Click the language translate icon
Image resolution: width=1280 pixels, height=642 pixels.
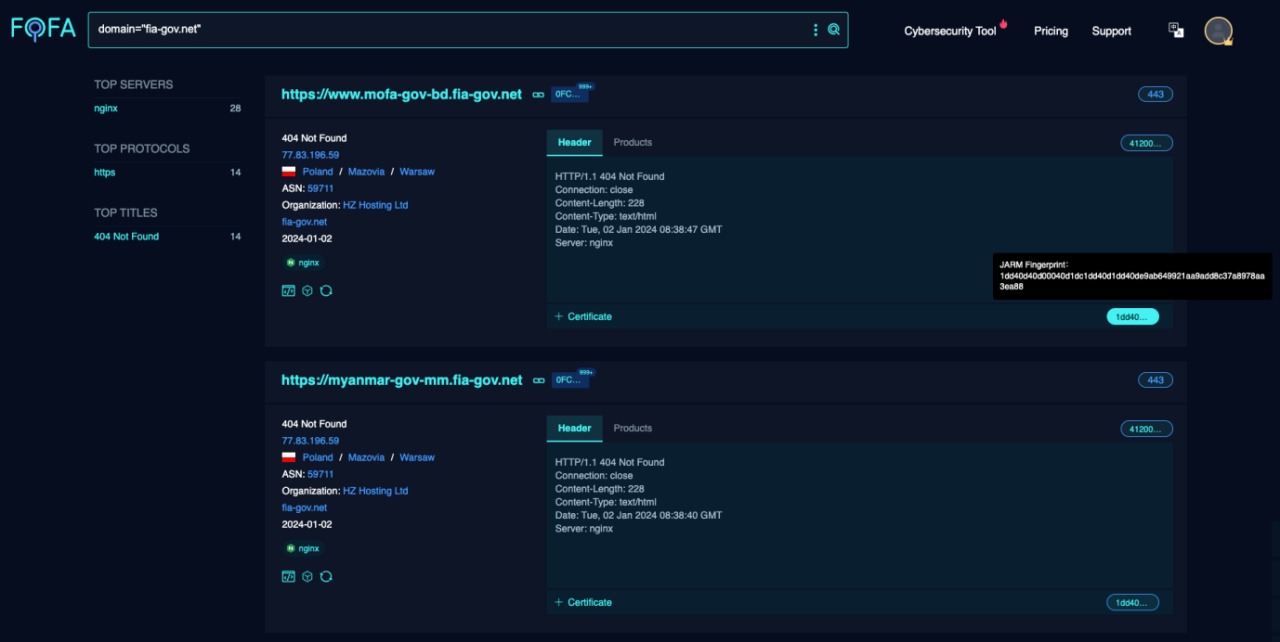(x=1176, y=30)
